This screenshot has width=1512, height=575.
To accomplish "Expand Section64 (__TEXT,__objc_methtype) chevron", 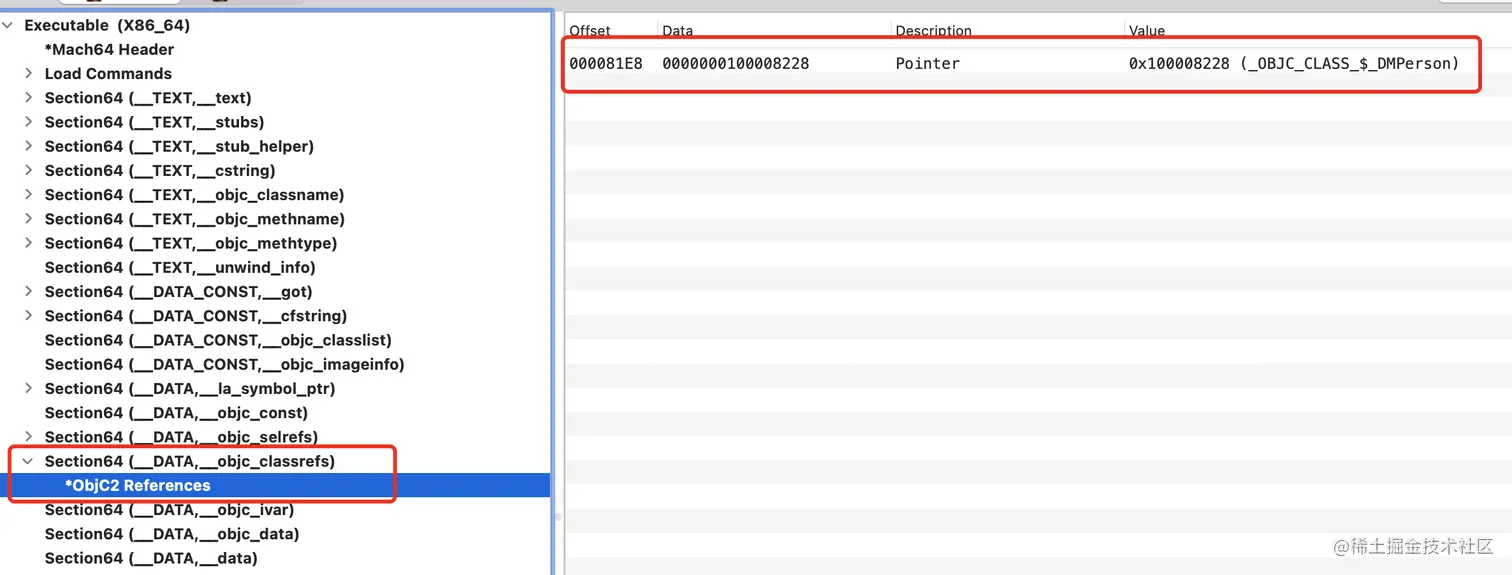I will 29,243.
